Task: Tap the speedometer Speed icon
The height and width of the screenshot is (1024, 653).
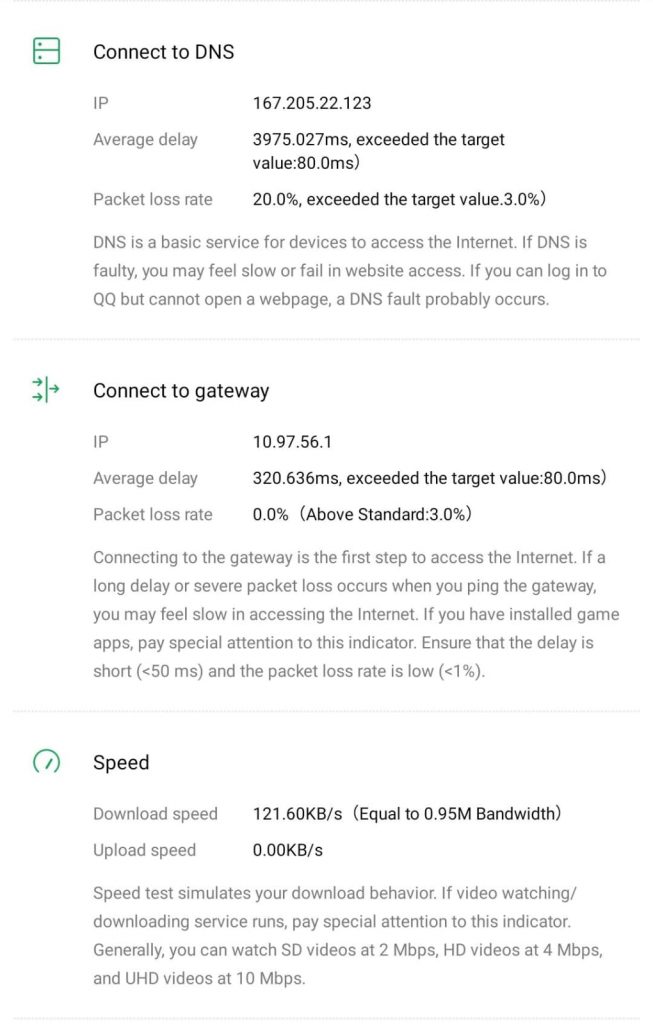Action: point(46,761)
